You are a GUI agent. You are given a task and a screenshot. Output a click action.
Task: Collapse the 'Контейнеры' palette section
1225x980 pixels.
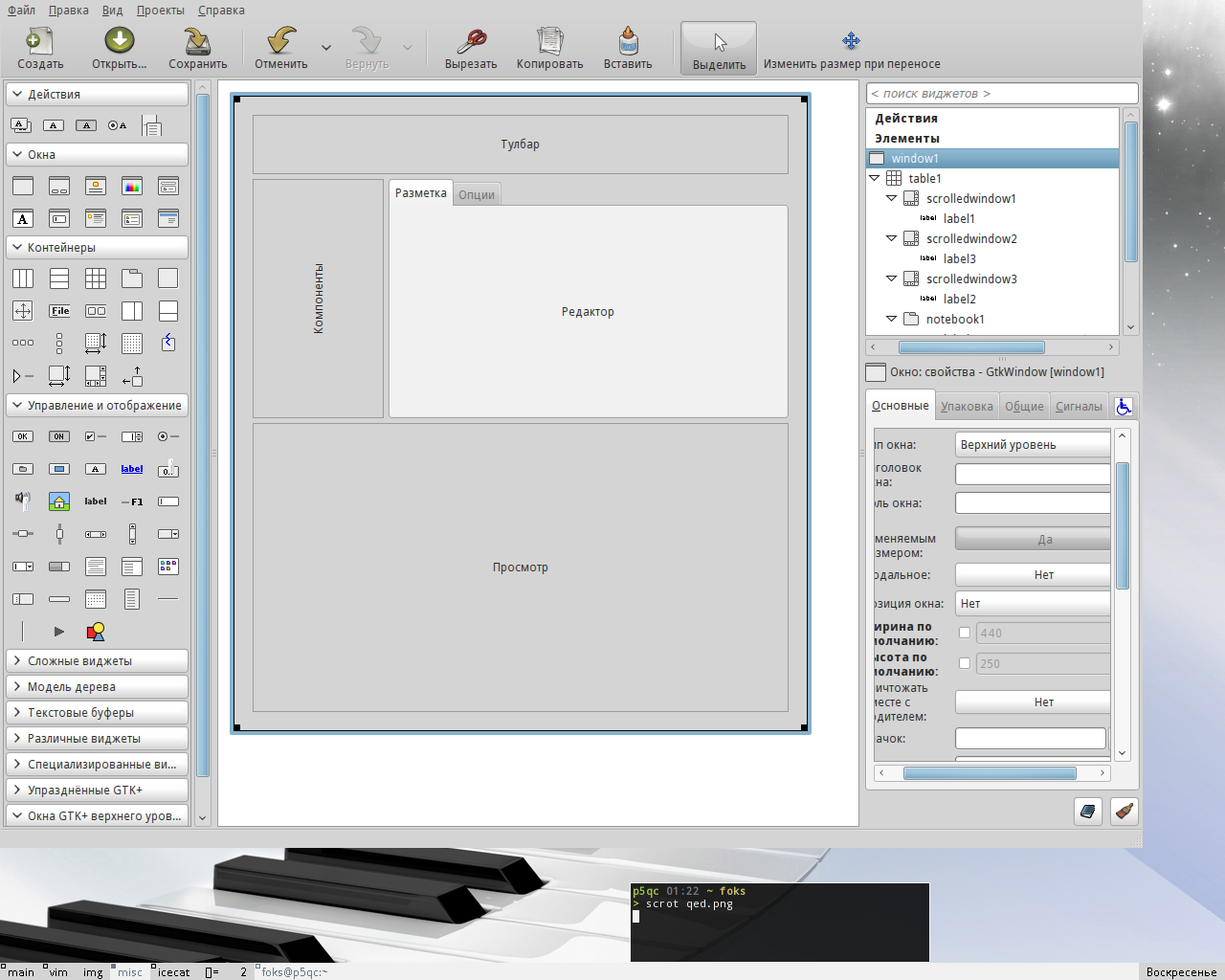(x=97, y=248)
